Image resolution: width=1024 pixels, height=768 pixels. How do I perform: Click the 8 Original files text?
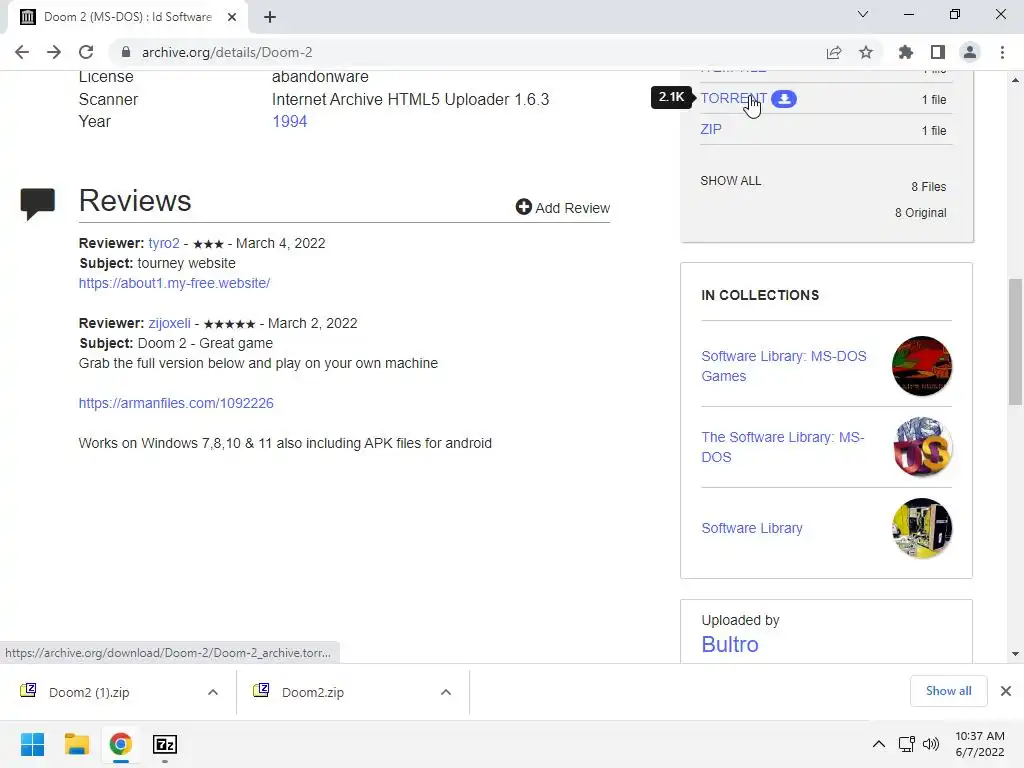point(920,213)
